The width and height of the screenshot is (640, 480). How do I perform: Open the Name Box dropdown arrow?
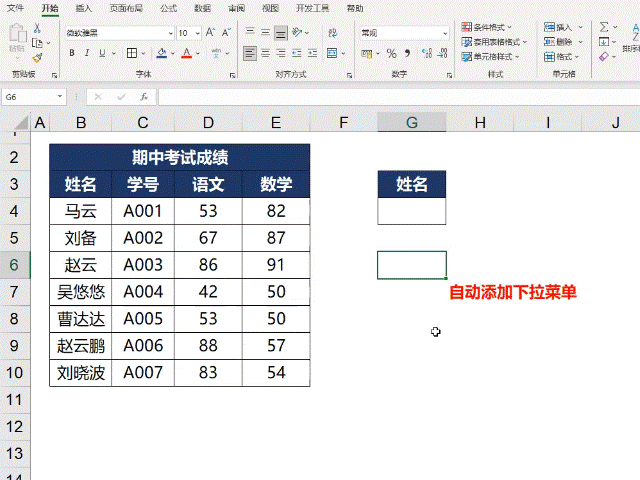[60, 97]
